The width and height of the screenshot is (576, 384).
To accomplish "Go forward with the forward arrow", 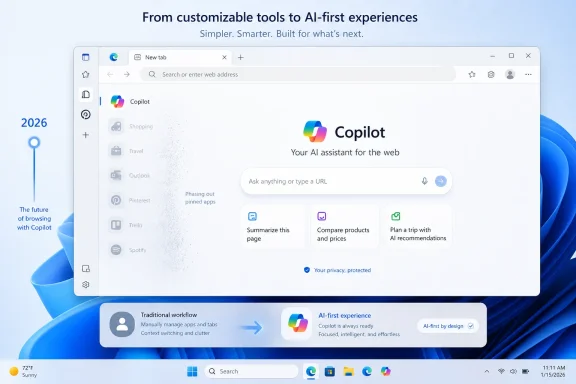I will click(127, 75).
